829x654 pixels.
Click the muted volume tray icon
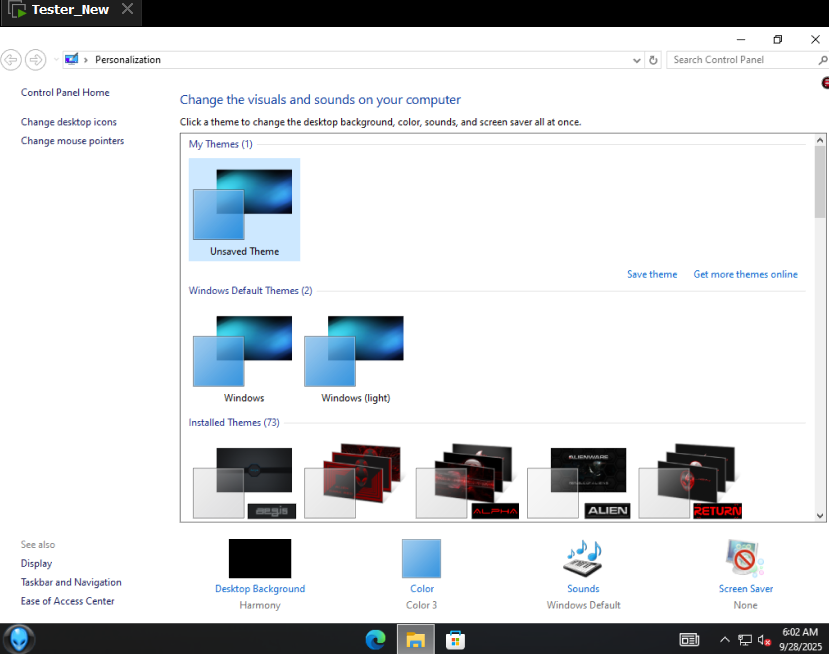765,639
